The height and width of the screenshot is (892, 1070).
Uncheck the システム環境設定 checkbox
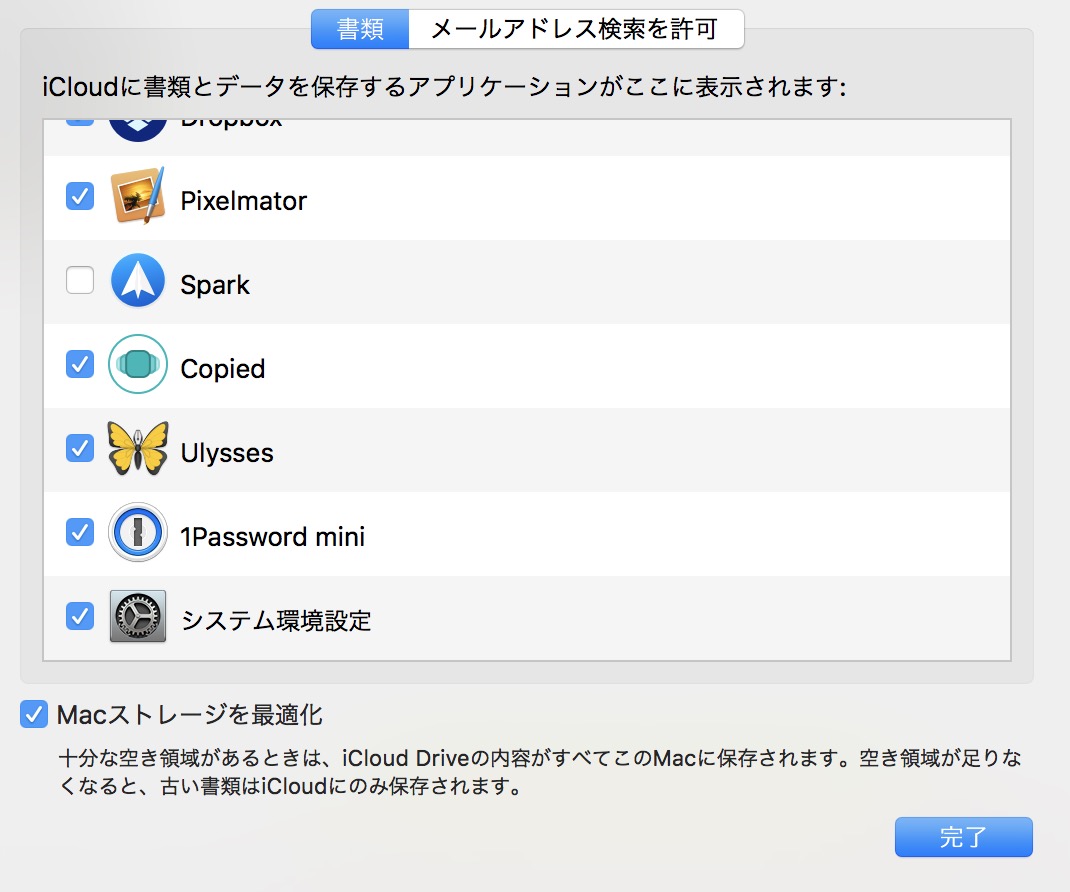[x=80, y=616]
